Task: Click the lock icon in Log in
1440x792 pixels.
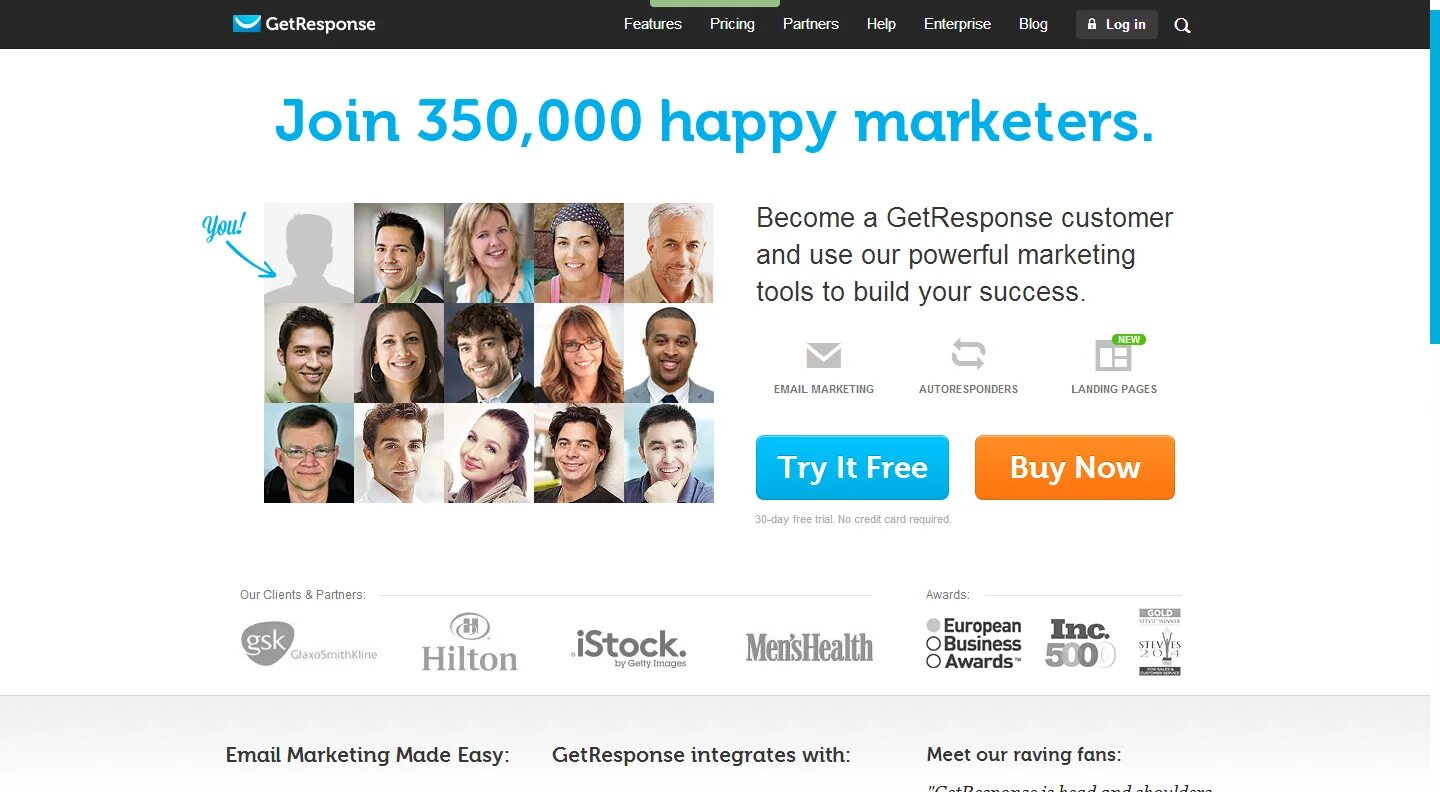Action: 1092,24
